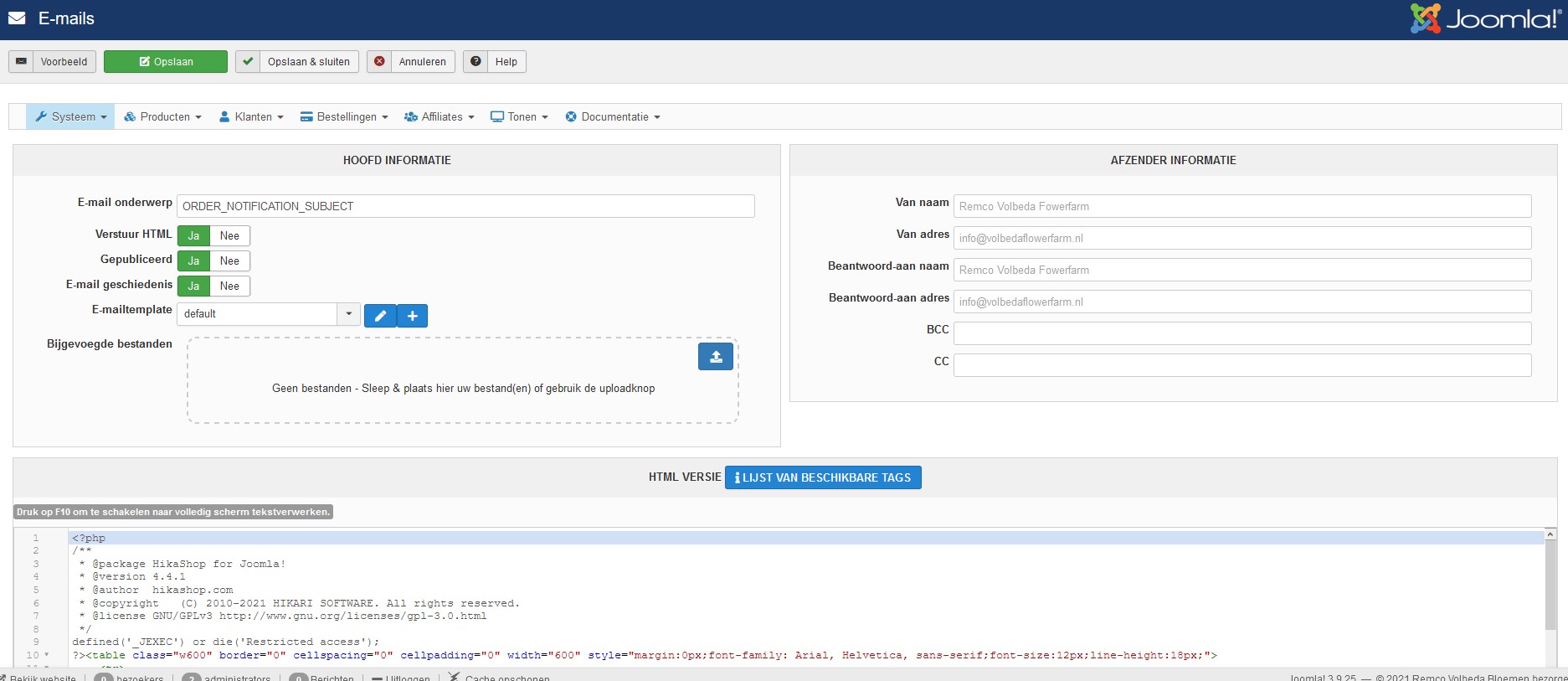Click the green Opslaan button
This screenshot has height=681, width=1568.
click(166, 62)
